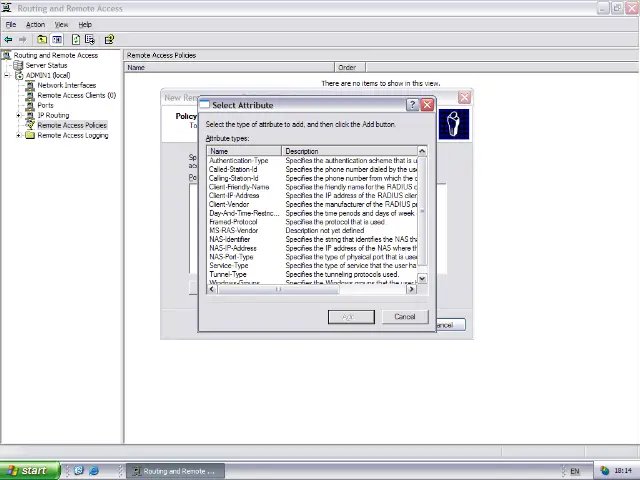Collapse the ADMIN1 (local) tree node
640x480 pixels.
7,76
